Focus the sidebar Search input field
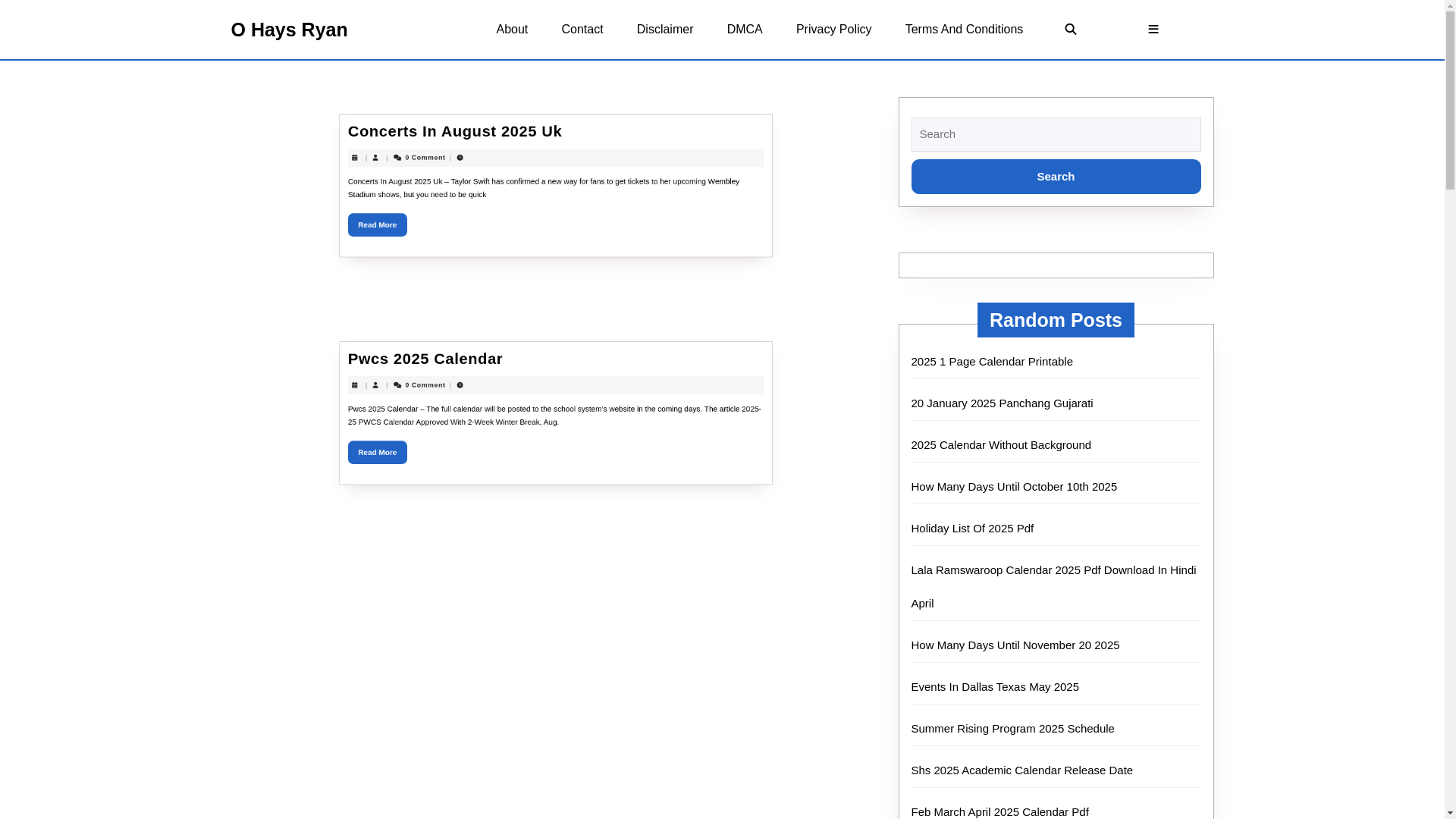The image size is (1456, 819). click(1056, 134)
